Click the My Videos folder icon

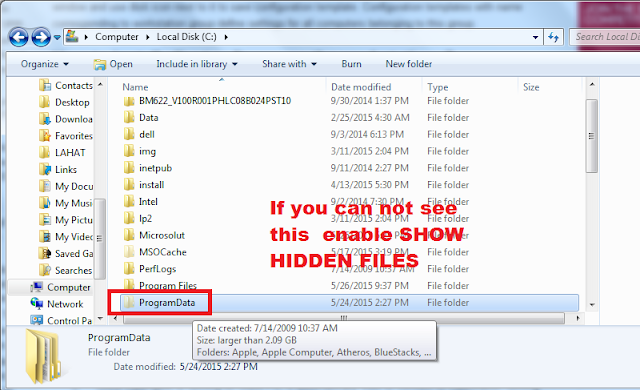pos(44,236)
